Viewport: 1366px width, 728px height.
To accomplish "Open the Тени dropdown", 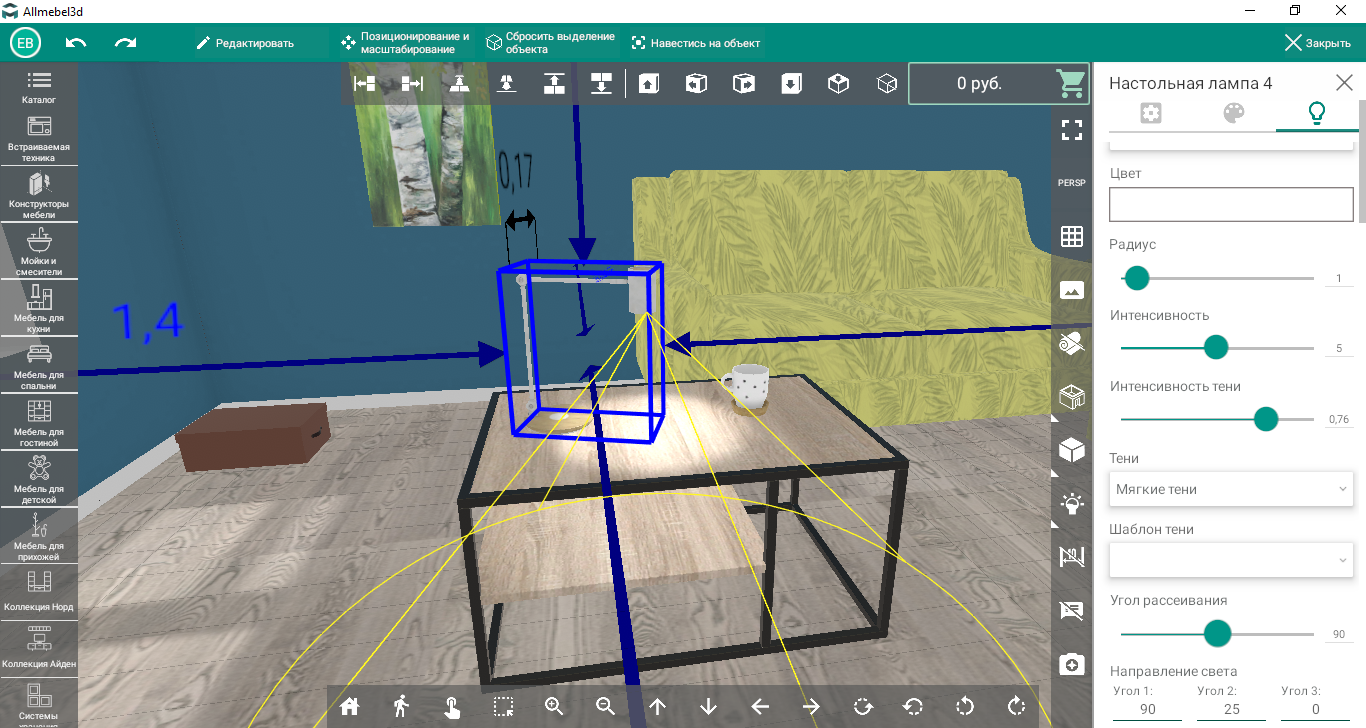I will 1231,489.
